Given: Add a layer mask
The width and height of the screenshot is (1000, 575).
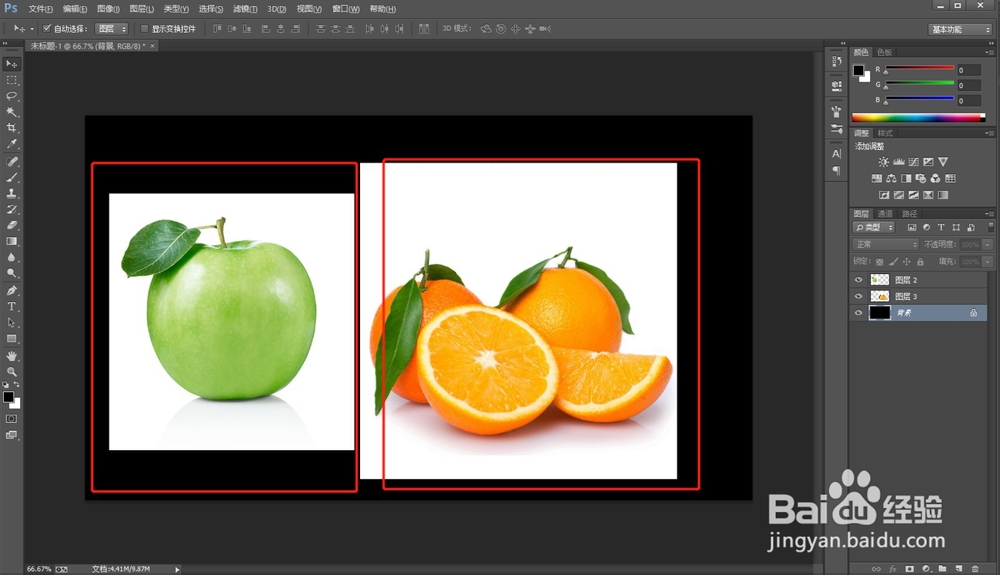Looking at the screenshot, I should click(x=909, y=569).
